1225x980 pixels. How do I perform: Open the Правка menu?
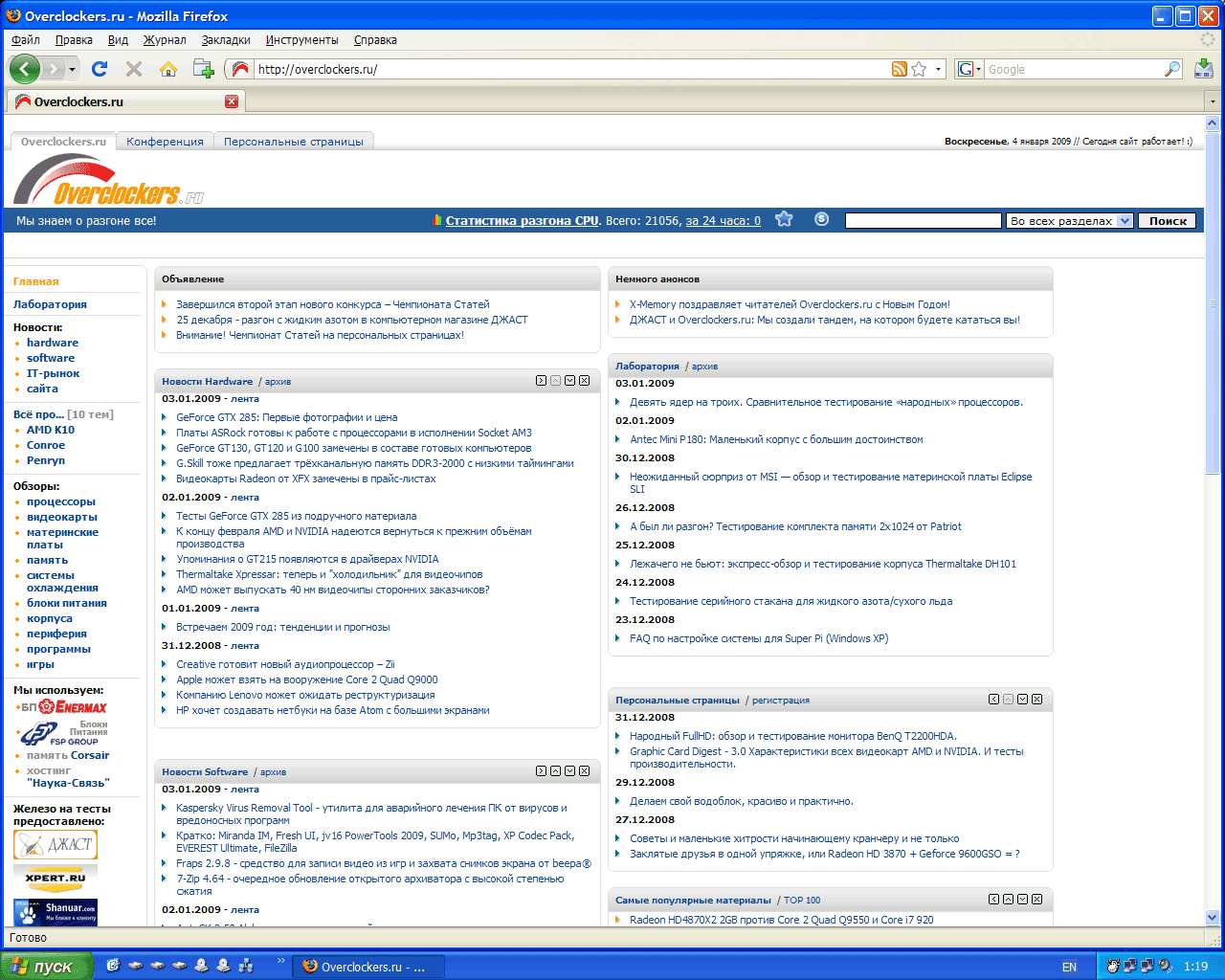coord(74,40)
